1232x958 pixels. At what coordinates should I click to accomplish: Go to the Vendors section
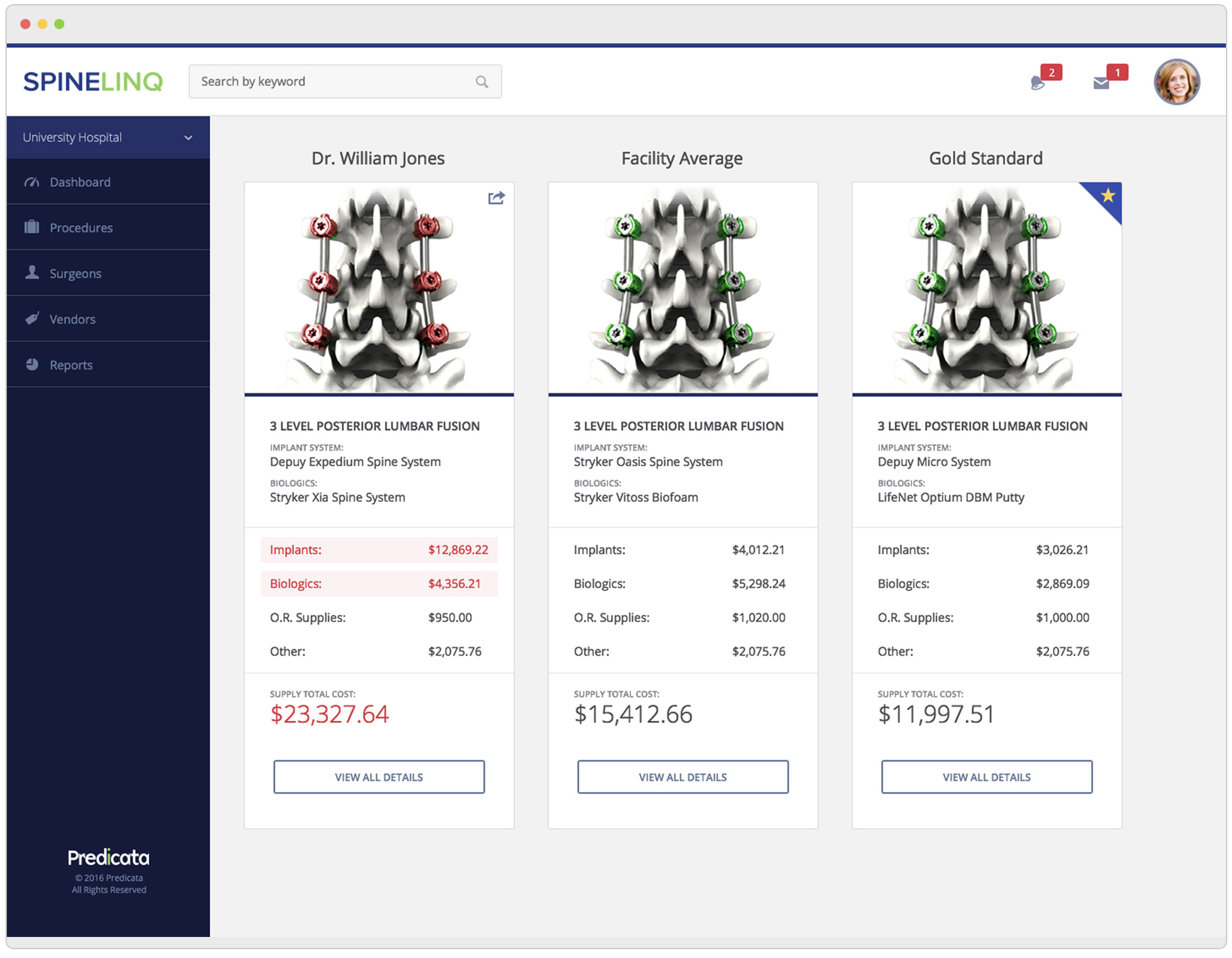pyautogui.click(x=108, y=318)
